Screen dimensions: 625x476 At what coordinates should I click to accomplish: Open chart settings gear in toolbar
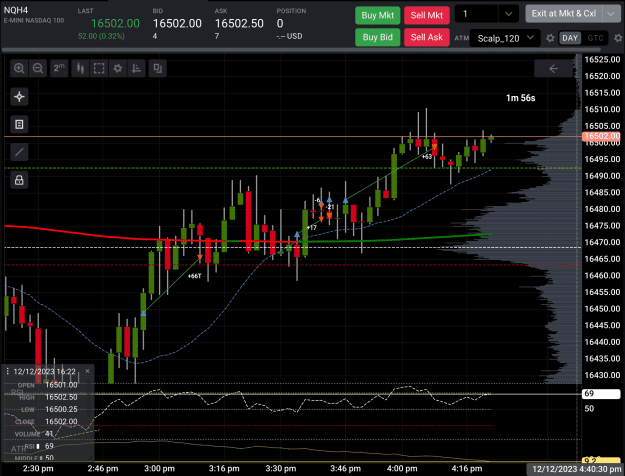[x=118, y=69]
